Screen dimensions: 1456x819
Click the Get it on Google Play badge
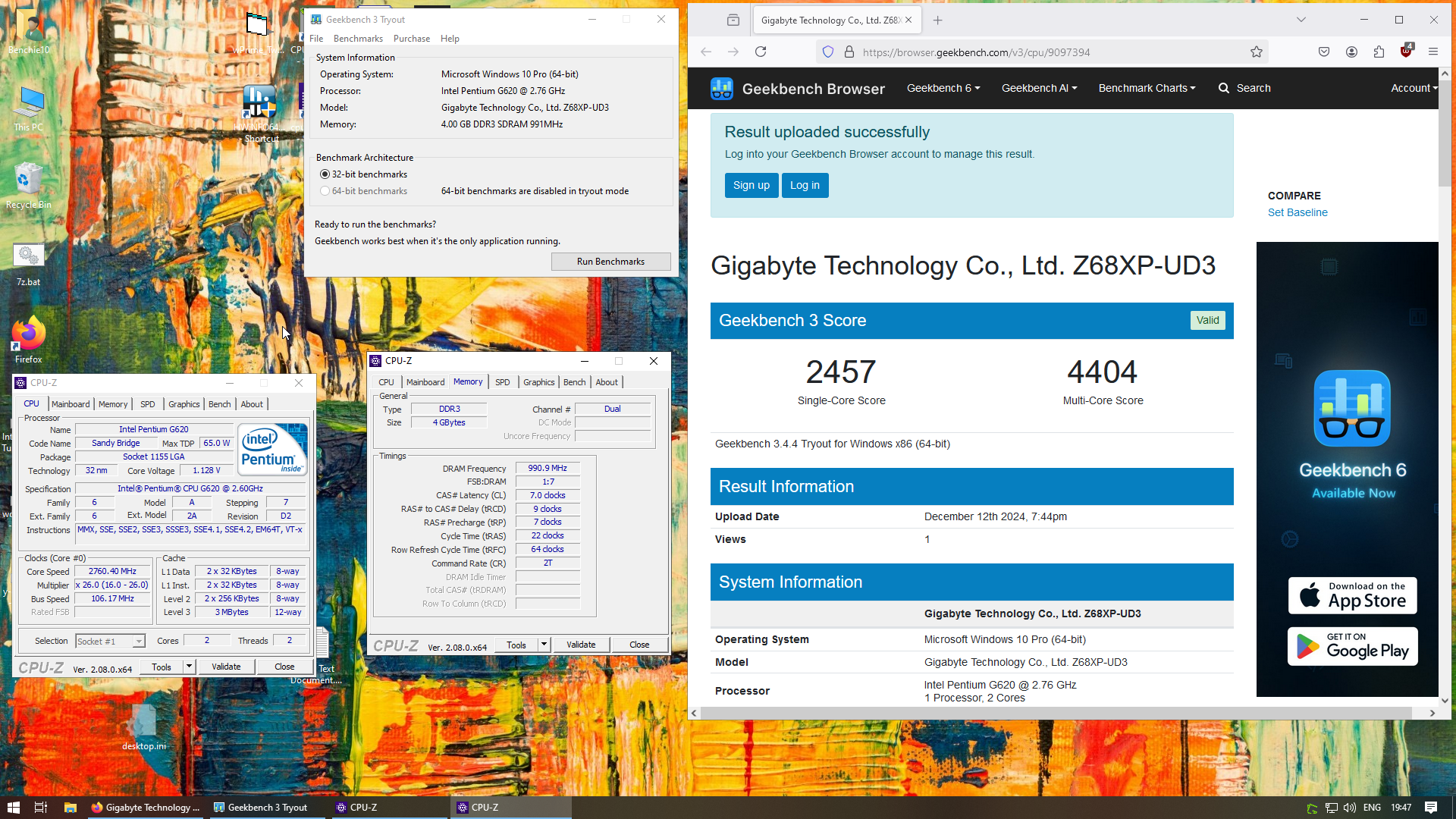1352,646
